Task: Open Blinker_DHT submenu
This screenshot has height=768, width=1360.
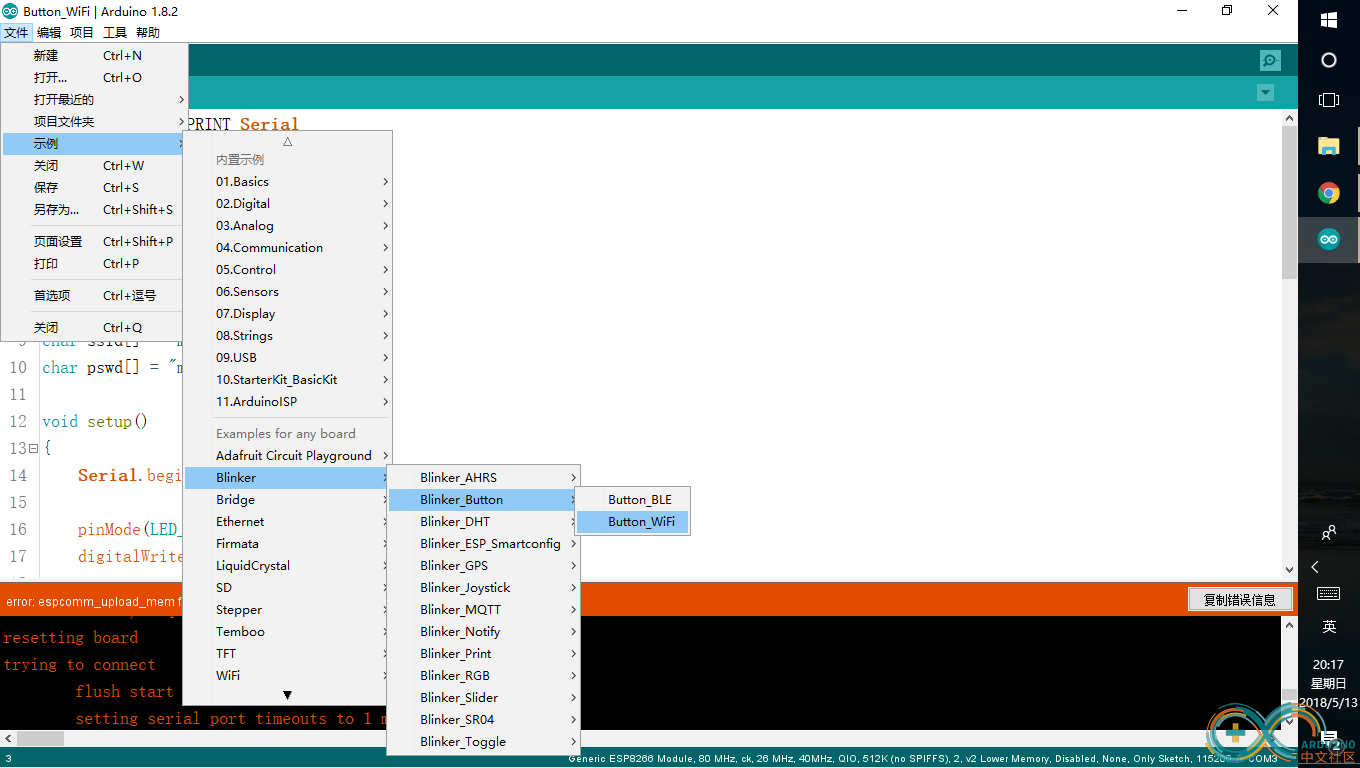Action: tap(484, 522)
